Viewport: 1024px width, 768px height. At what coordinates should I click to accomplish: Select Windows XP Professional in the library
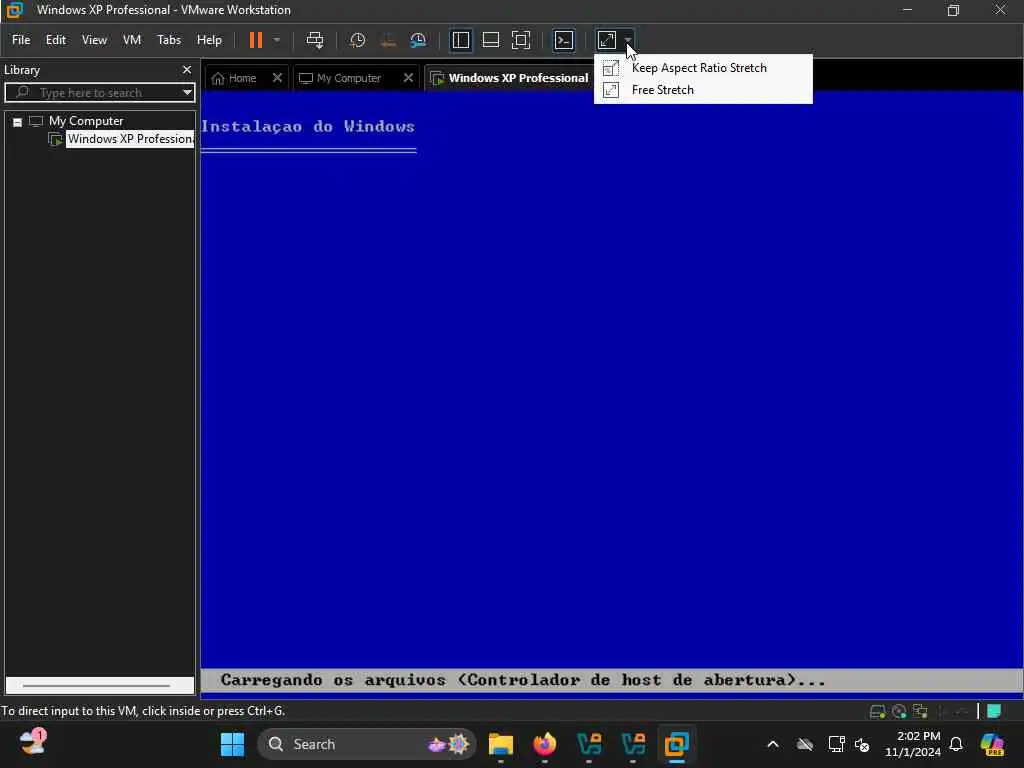pyautogui.click(x=130, y=139)
